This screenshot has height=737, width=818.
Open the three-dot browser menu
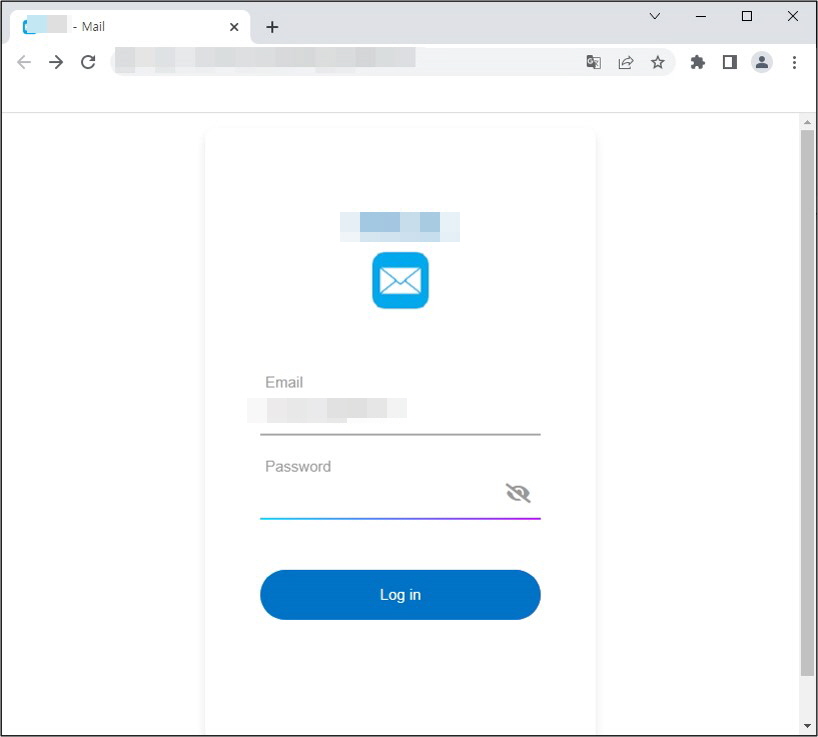pos(794,63)
